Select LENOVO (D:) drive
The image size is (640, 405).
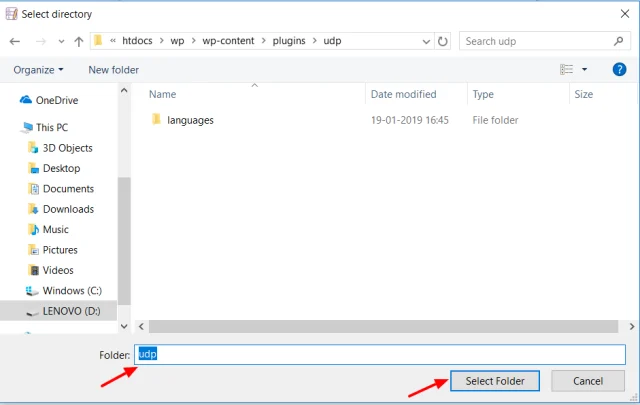coord(73,311)
